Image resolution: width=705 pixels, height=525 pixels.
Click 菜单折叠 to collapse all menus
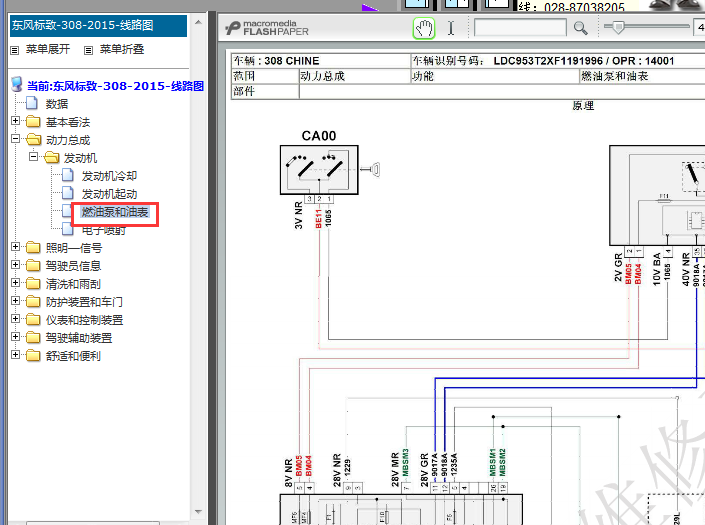(122, 49)
